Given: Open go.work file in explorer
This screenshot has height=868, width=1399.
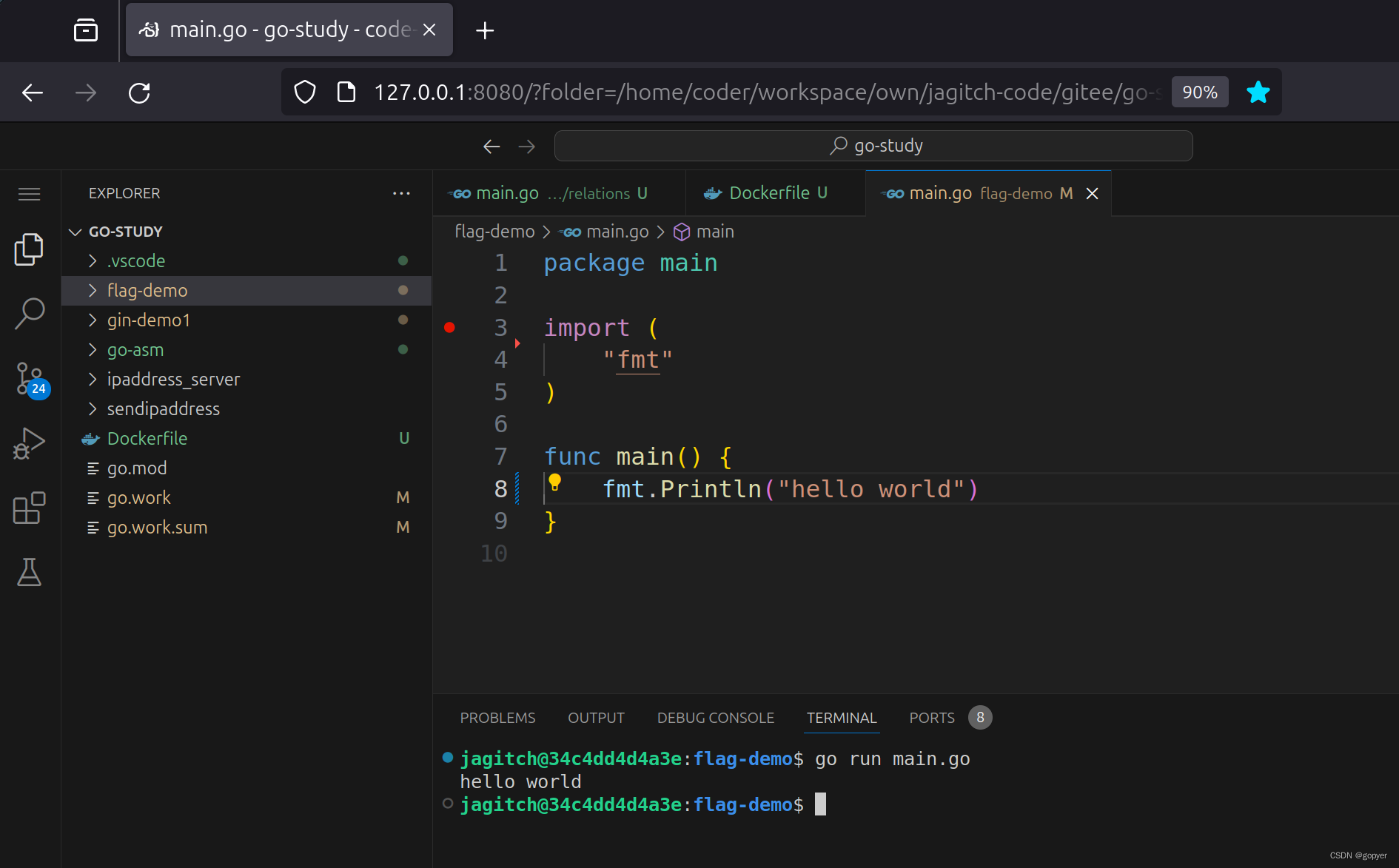Looking at the screenshot, I should (246, 497).
